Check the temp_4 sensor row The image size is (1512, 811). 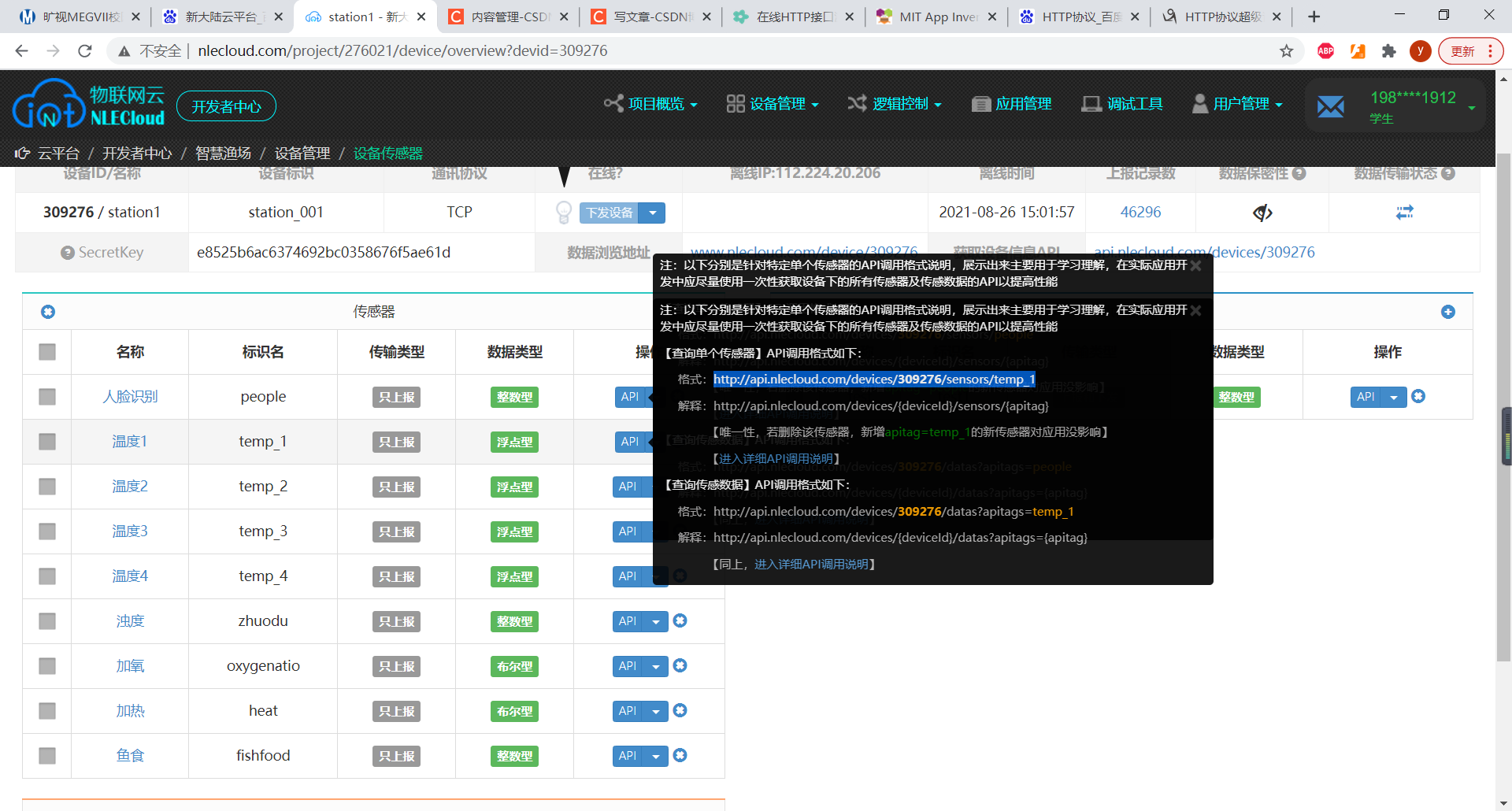coord(47,576)
